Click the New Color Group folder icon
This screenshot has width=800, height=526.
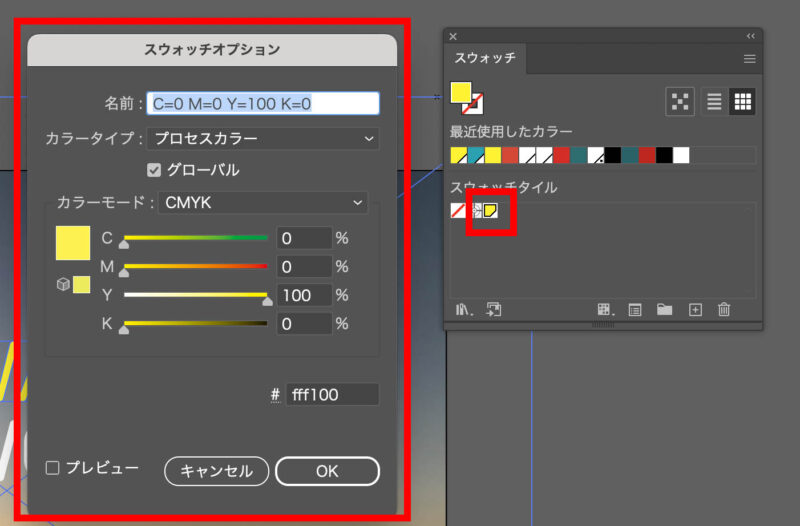coord(664,310)
